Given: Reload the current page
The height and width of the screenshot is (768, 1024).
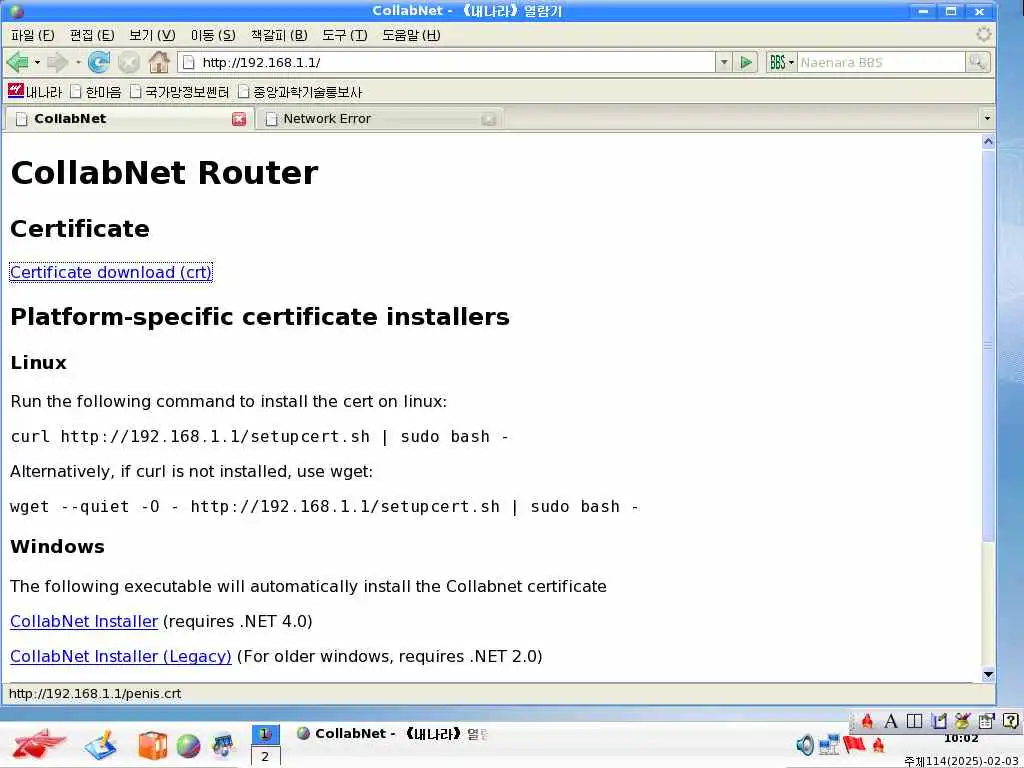Looking at the screenshot, I should (99, 63).
